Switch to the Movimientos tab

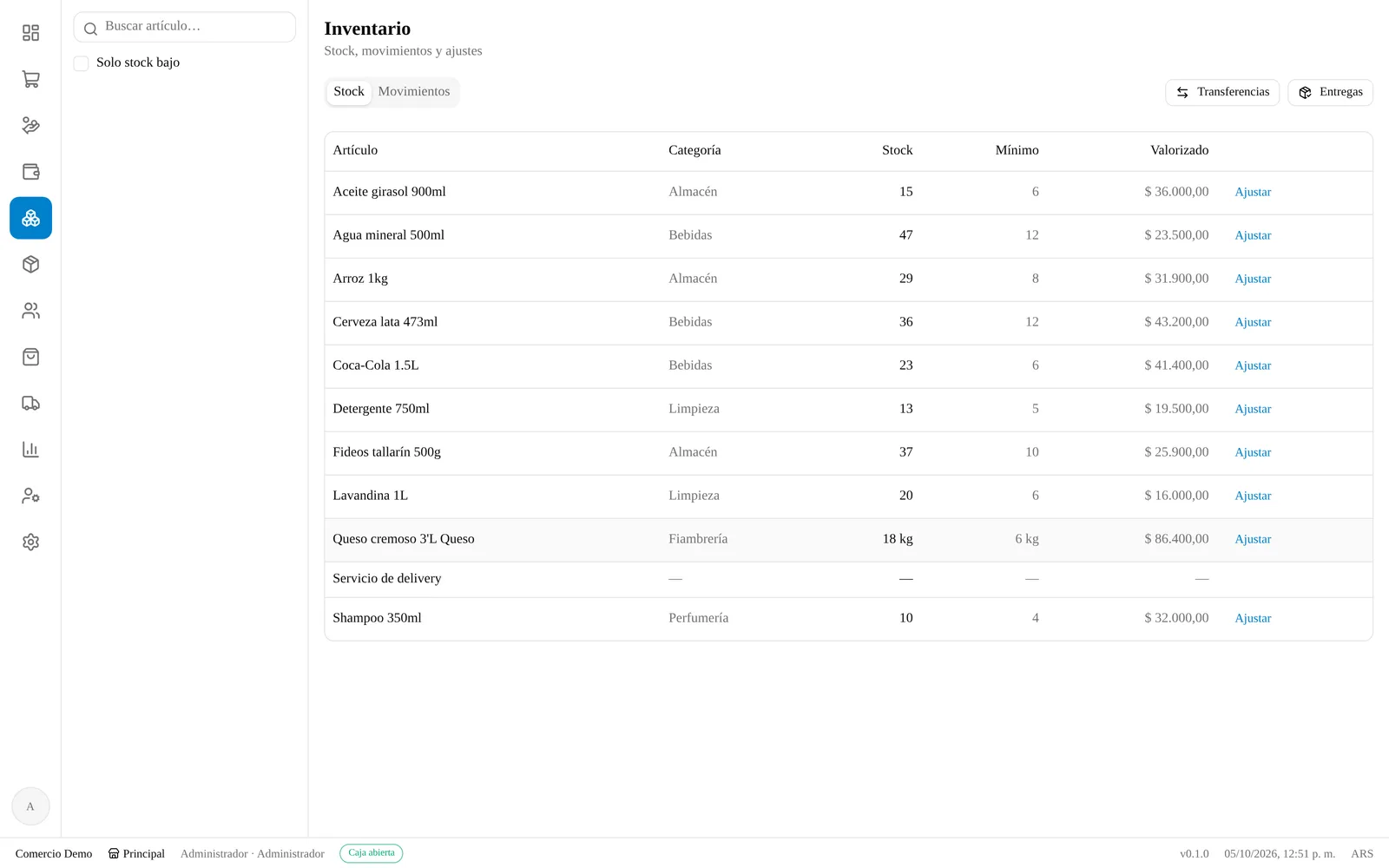[414, 92]
